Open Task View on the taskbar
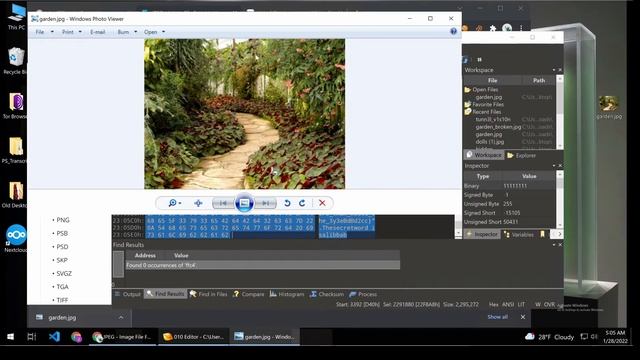Image resolution: width=640 pixels, height=360 pixels. click(31, 337)
